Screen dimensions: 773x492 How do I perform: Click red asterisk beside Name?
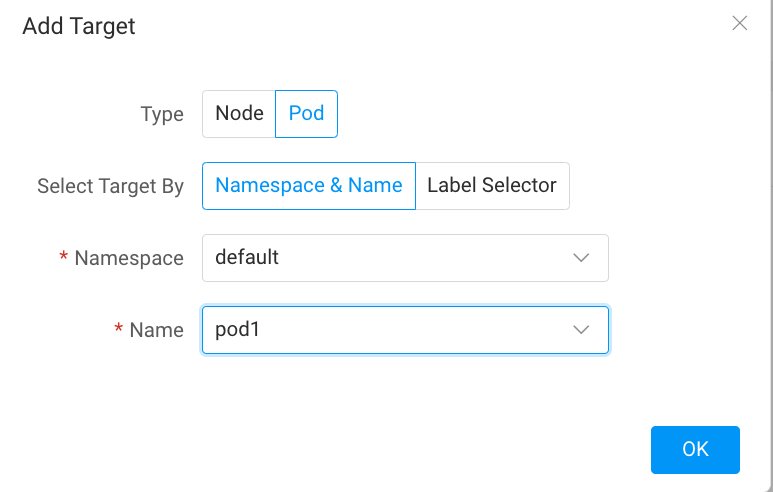point(119,331)
